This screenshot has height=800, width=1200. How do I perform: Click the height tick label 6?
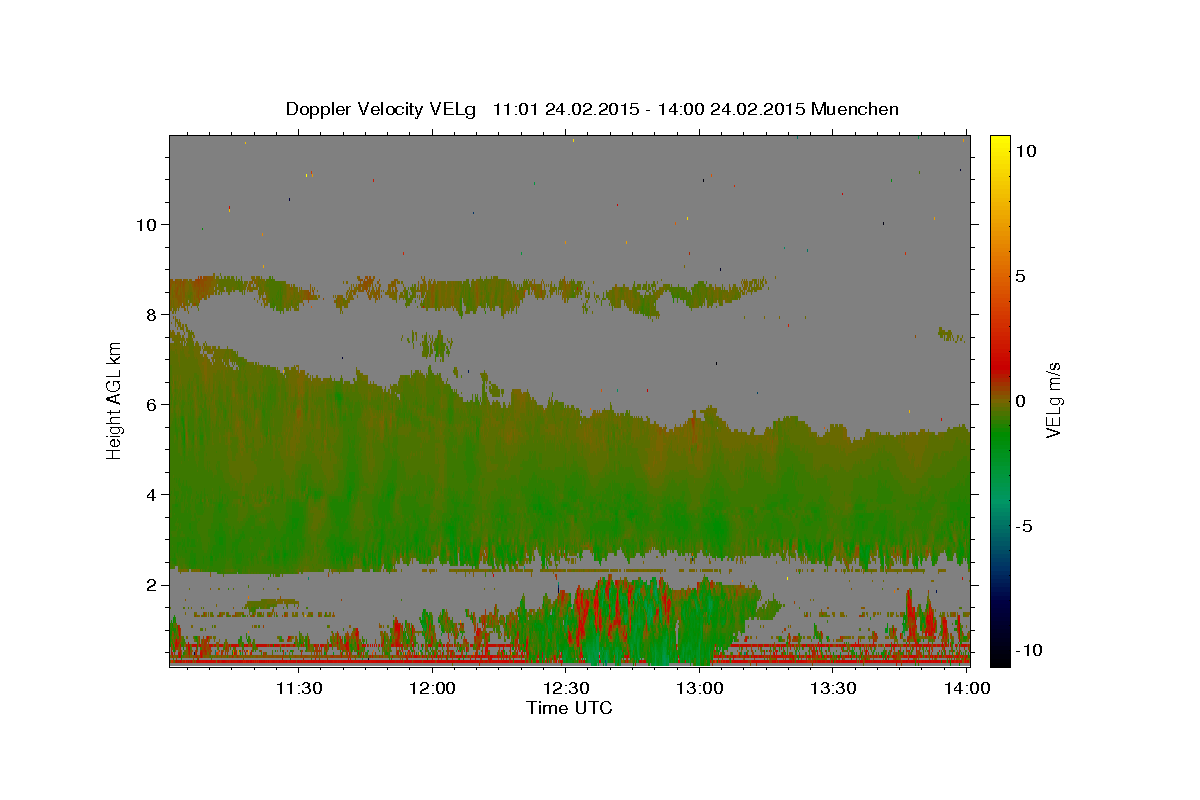[151, 404]
